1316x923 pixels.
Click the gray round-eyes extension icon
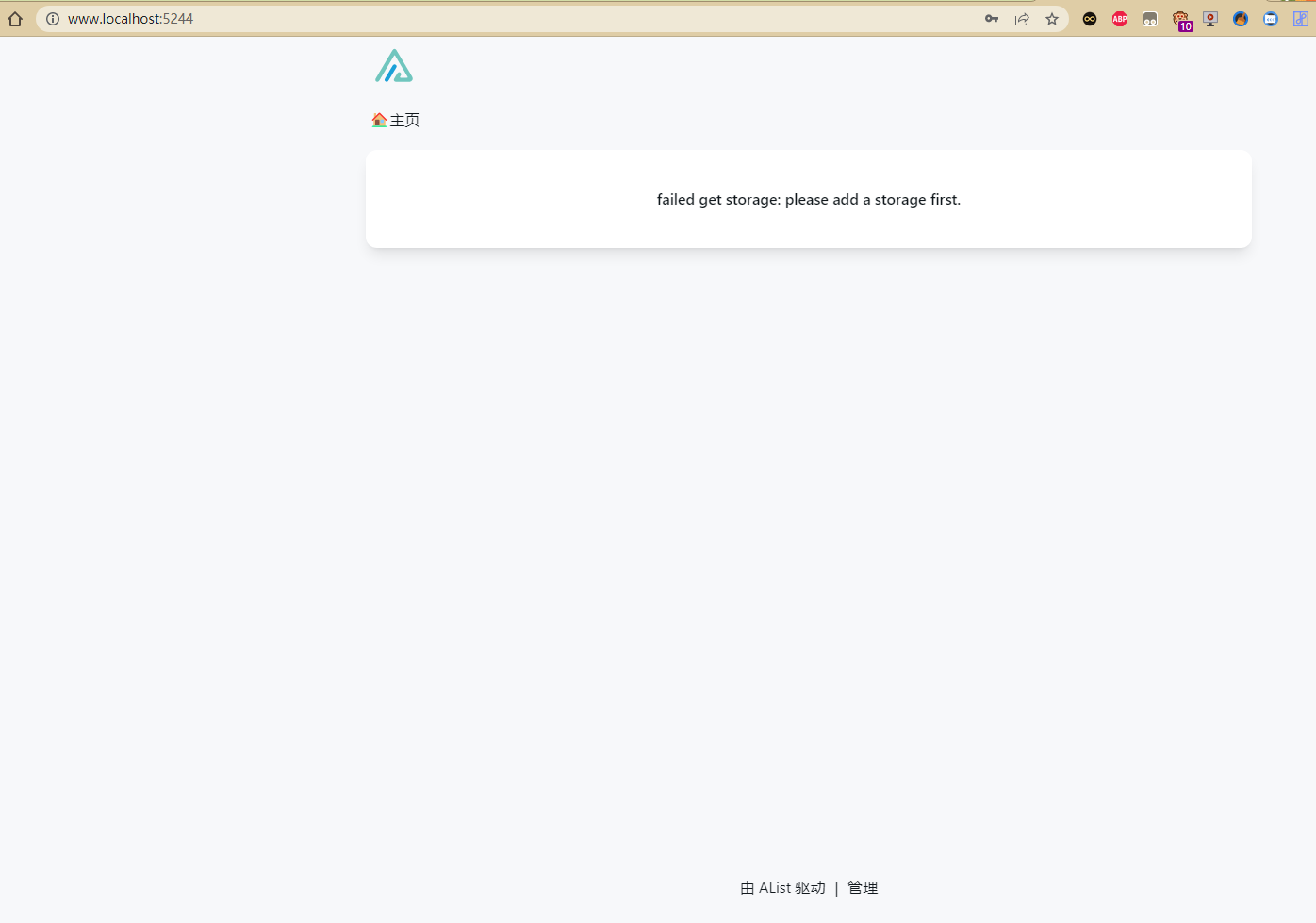(1149, 18)
